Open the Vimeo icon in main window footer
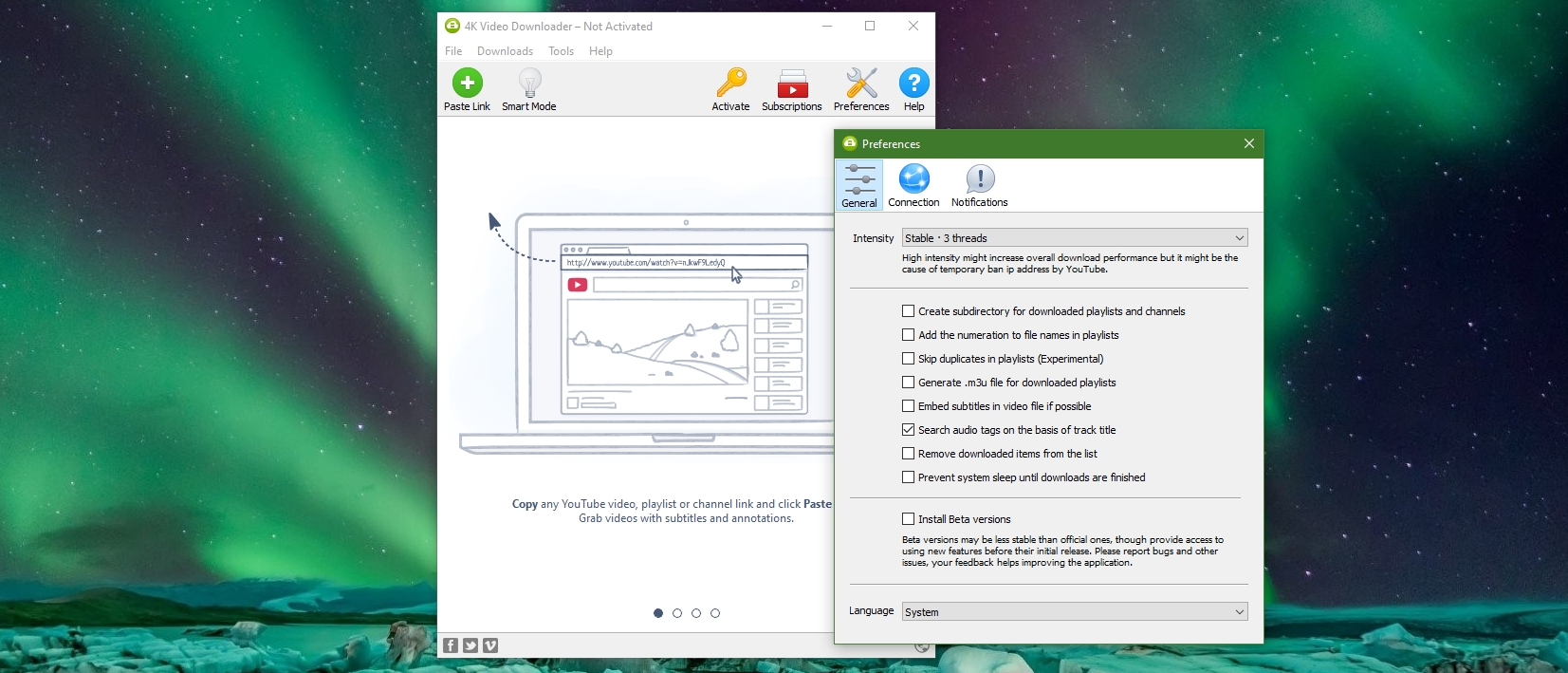Screen dimensions: 1568x673 pos(490,645)
